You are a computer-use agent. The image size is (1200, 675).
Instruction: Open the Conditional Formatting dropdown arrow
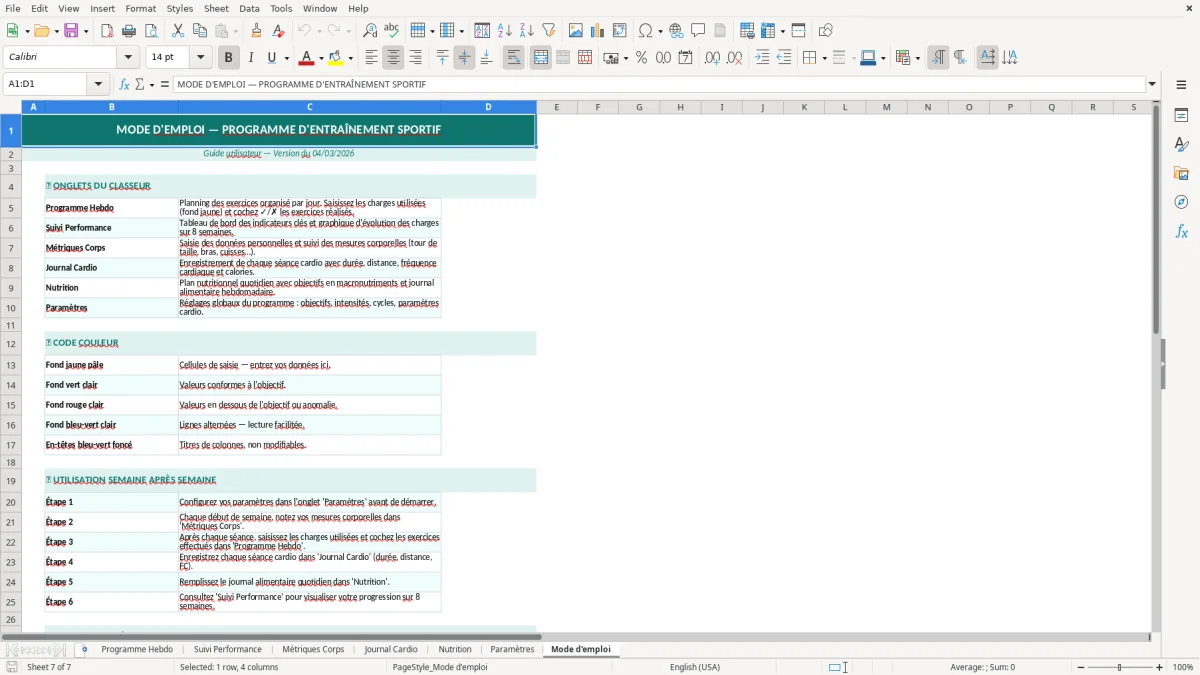coord(916,58)
